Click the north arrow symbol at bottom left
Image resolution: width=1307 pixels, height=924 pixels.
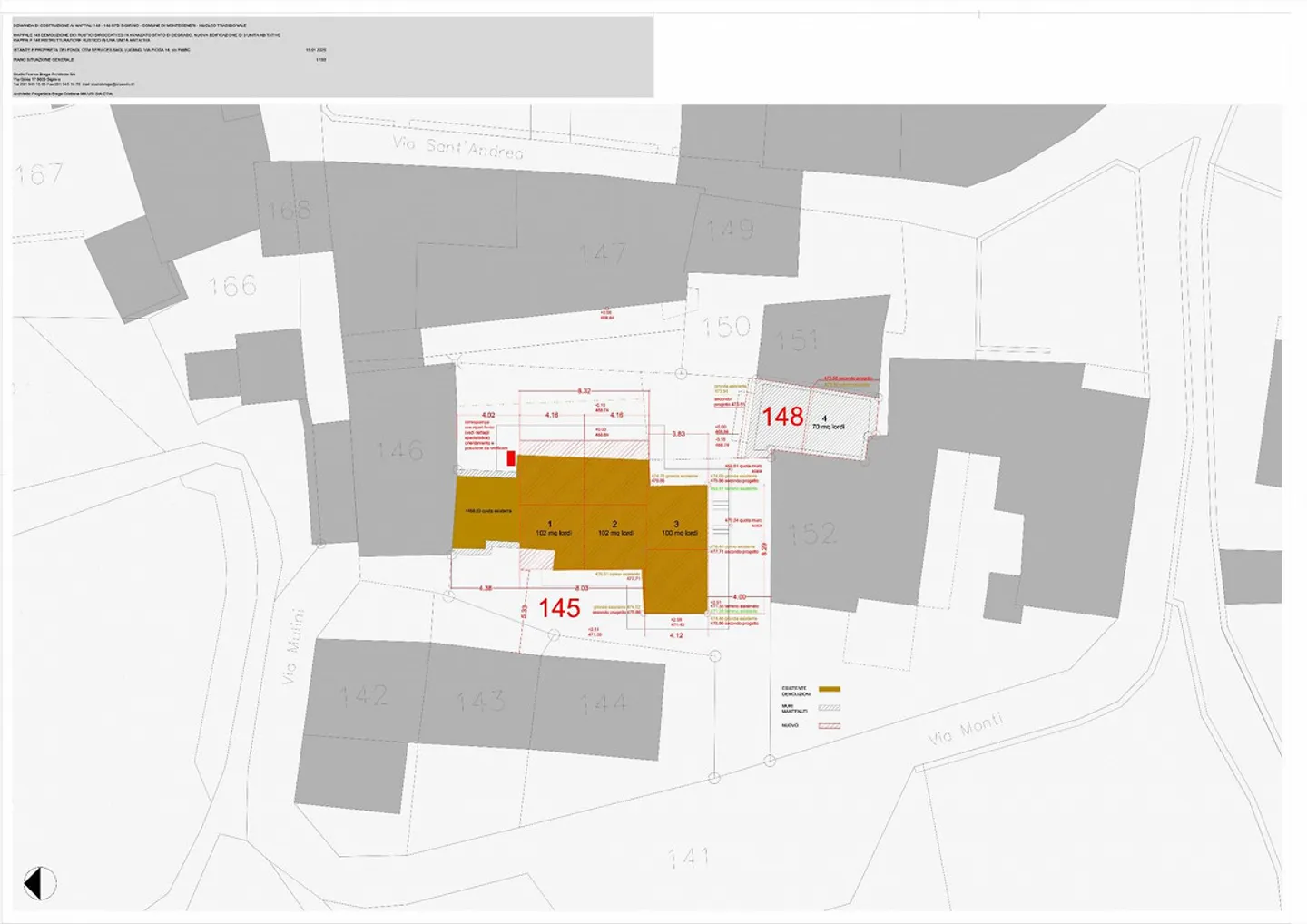[39, 881]
